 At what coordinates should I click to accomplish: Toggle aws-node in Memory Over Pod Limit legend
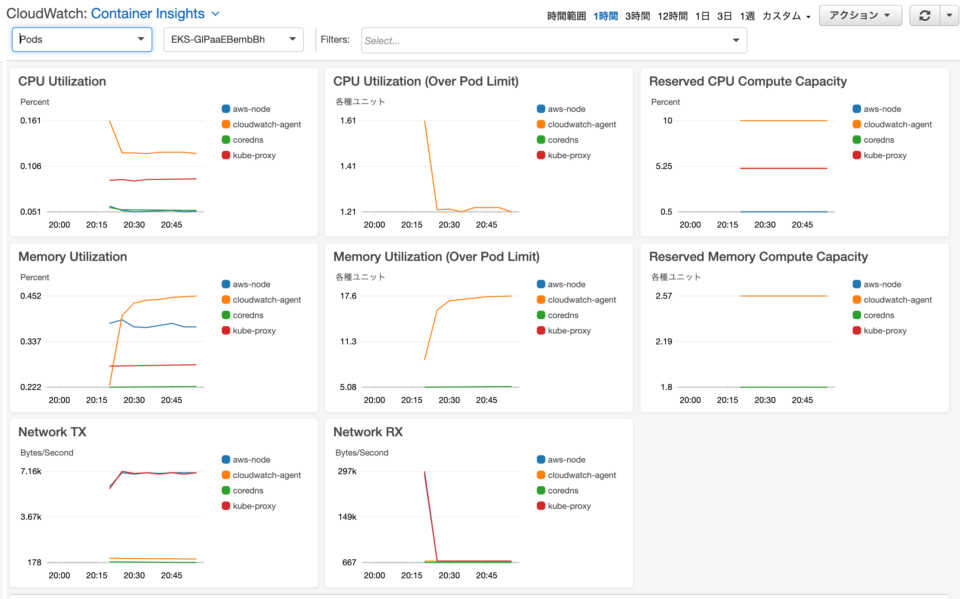(561, 284)
